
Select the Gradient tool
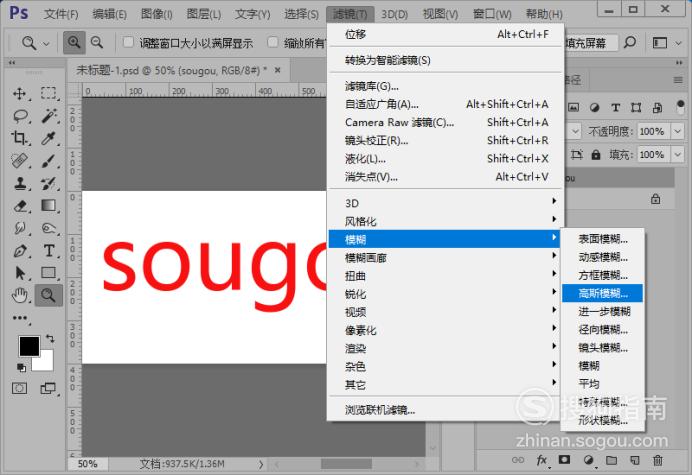[x=49, y=205]
